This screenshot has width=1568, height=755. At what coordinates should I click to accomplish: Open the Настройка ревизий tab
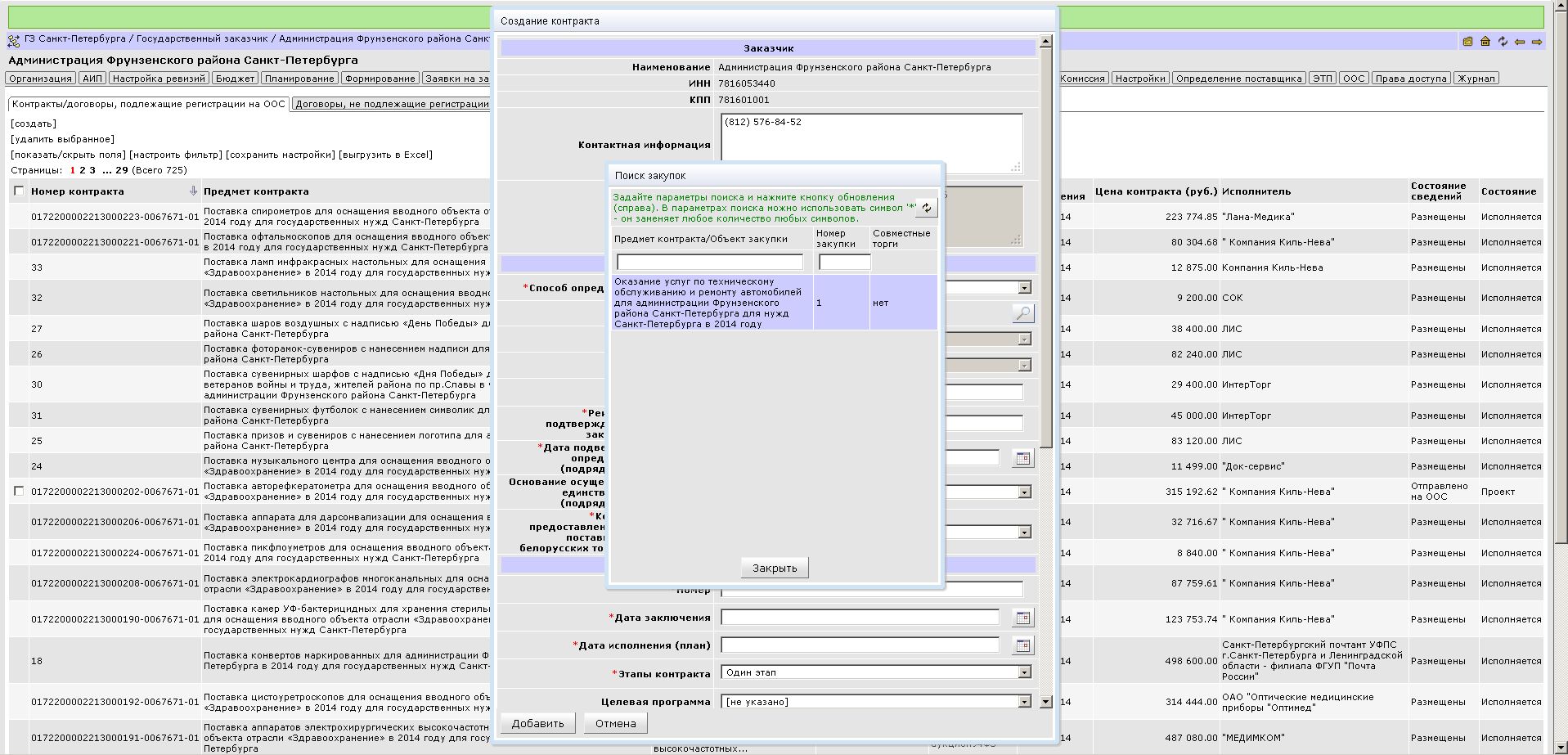pos(159,79)
